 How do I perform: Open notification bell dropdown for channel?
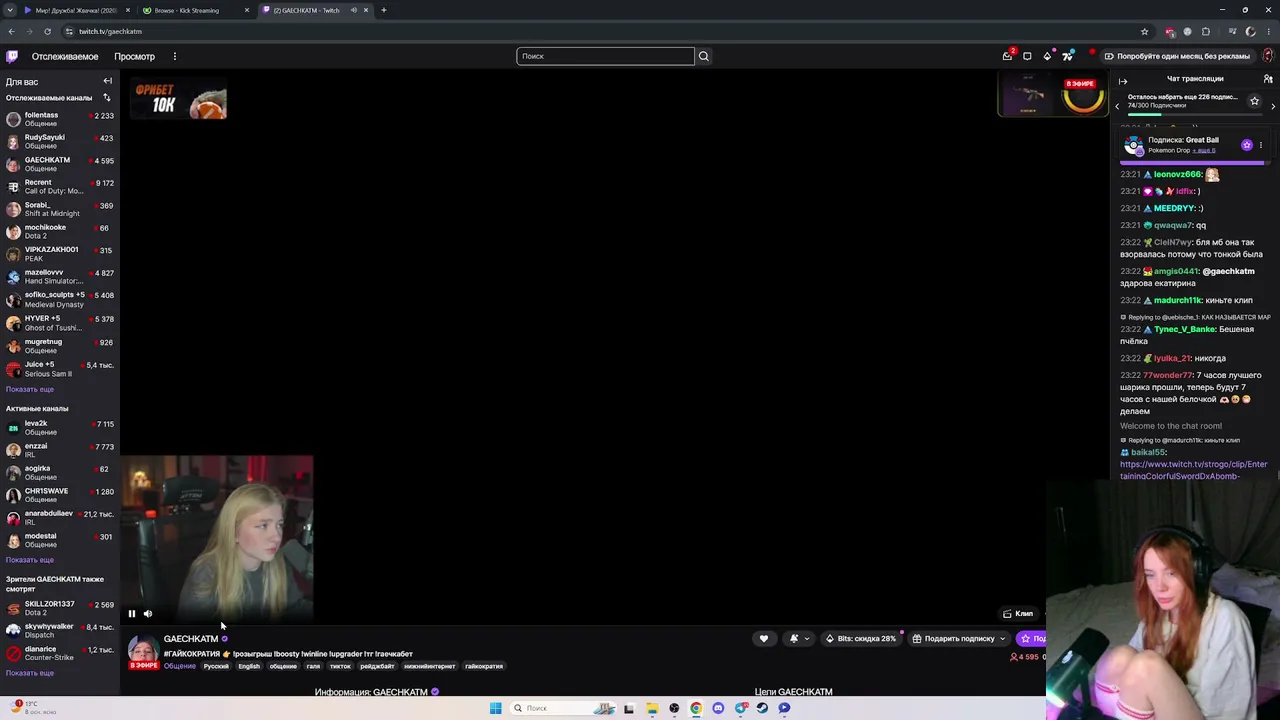point(798,639)
